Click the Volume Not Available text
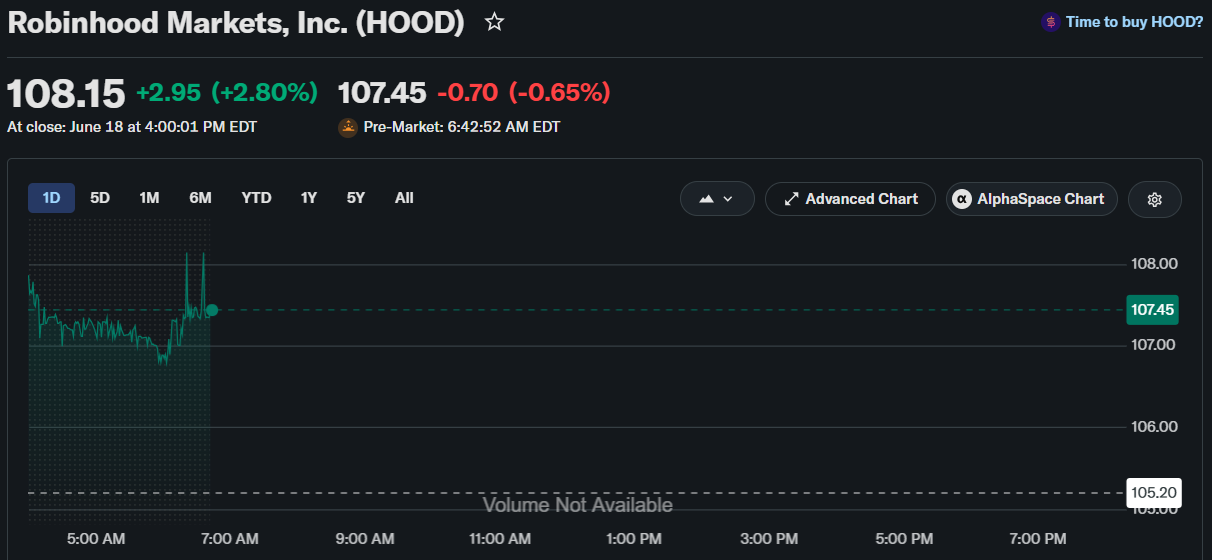The width and height of the screenshot is (1212, 560). tap(578, 505)
